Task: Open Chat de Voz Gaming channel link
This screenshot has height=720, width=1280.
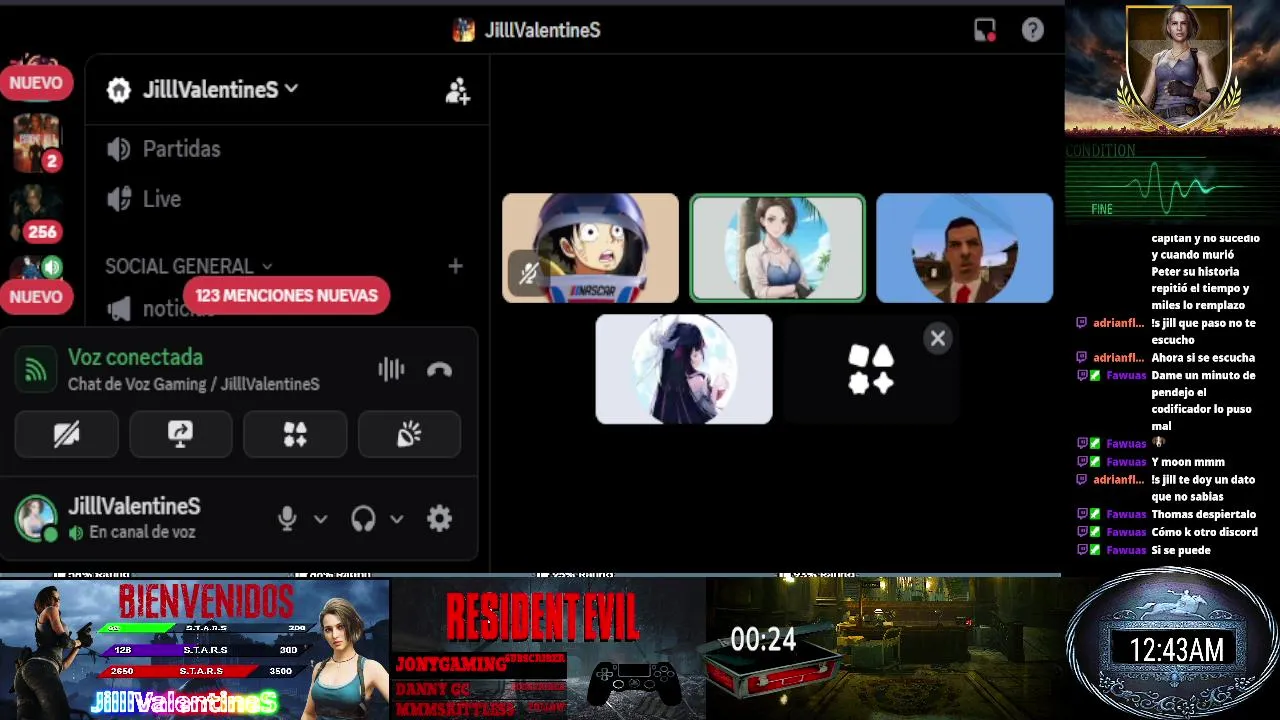Action: [193, 384]
